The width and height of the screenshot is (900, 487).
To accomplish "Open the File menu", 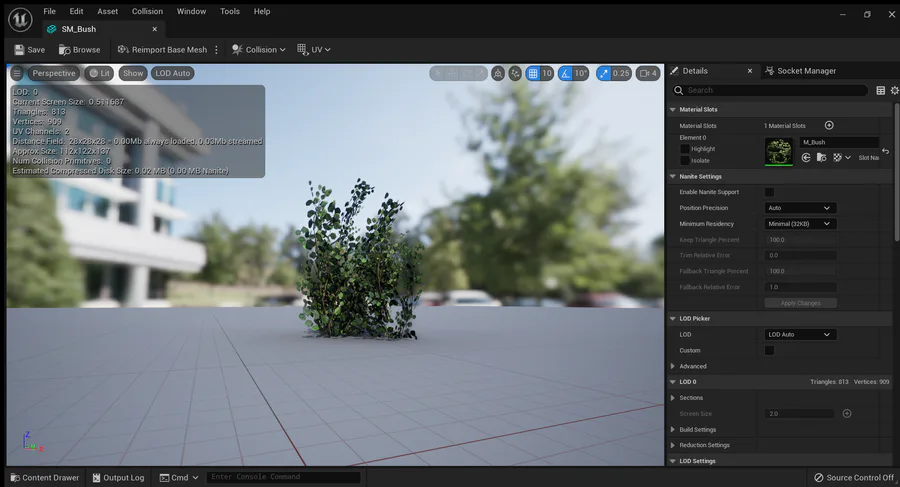I will 49,11.
